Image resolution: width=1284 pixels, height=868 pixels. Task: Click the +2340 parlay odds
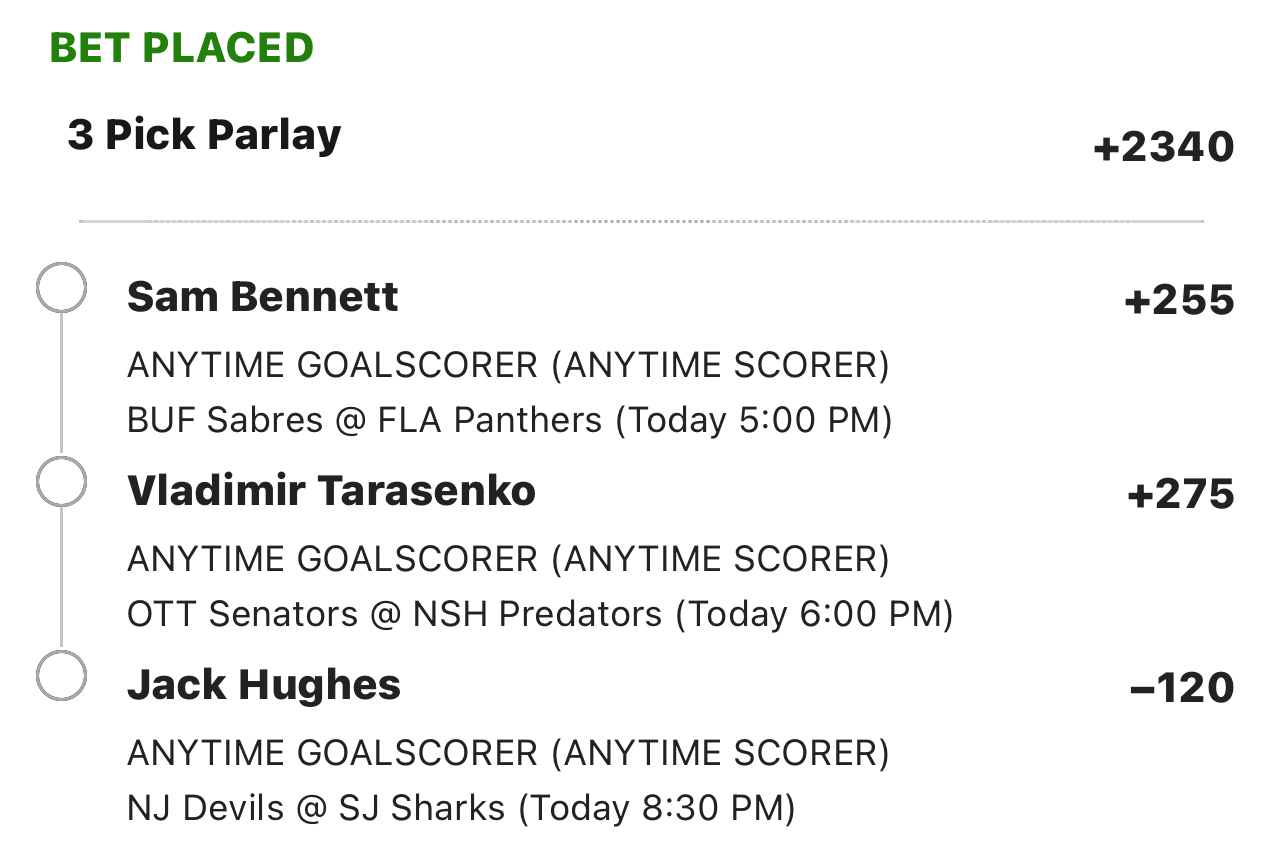(1164, 148)
